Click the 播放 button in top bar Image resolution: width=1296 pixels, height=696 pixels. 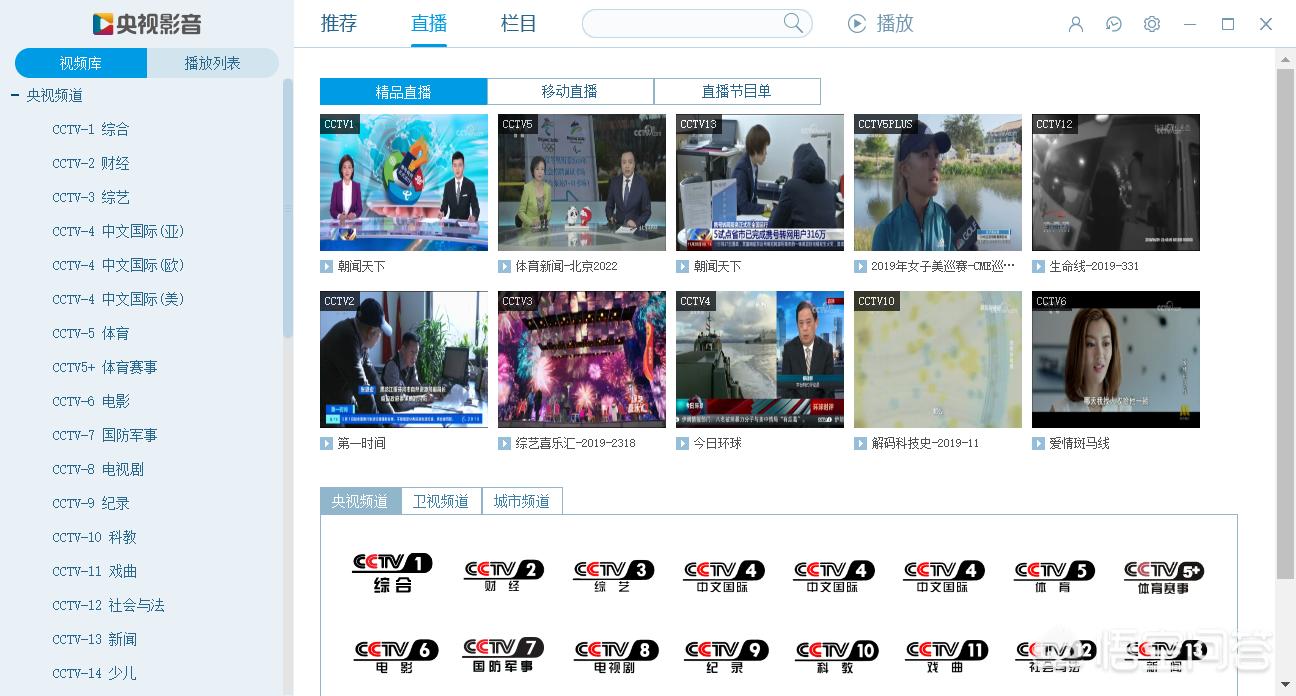click(x=881, y=23)
